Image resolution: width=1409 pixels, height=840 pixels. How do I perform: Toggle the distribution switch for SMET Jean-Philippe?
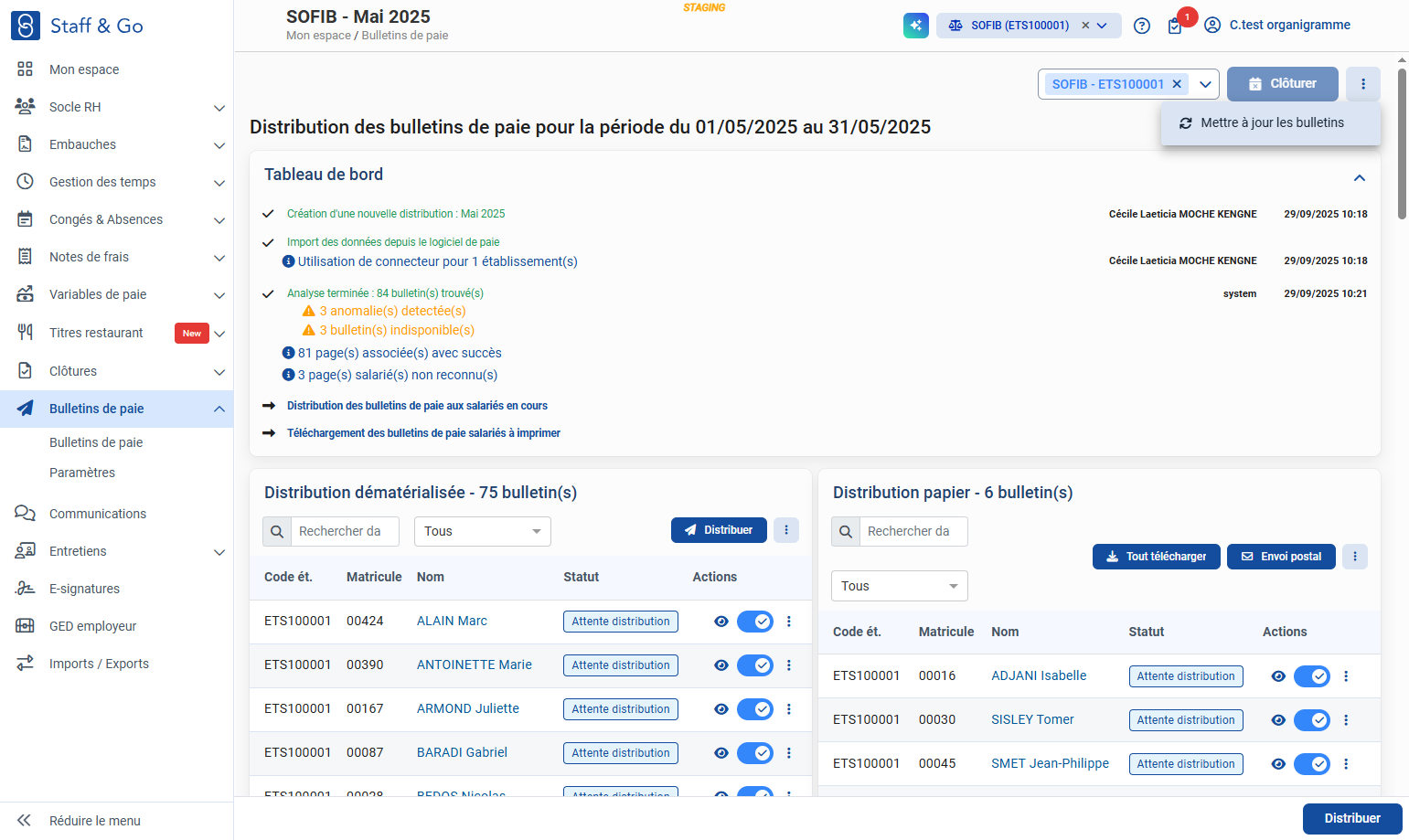pos(1312,764)
